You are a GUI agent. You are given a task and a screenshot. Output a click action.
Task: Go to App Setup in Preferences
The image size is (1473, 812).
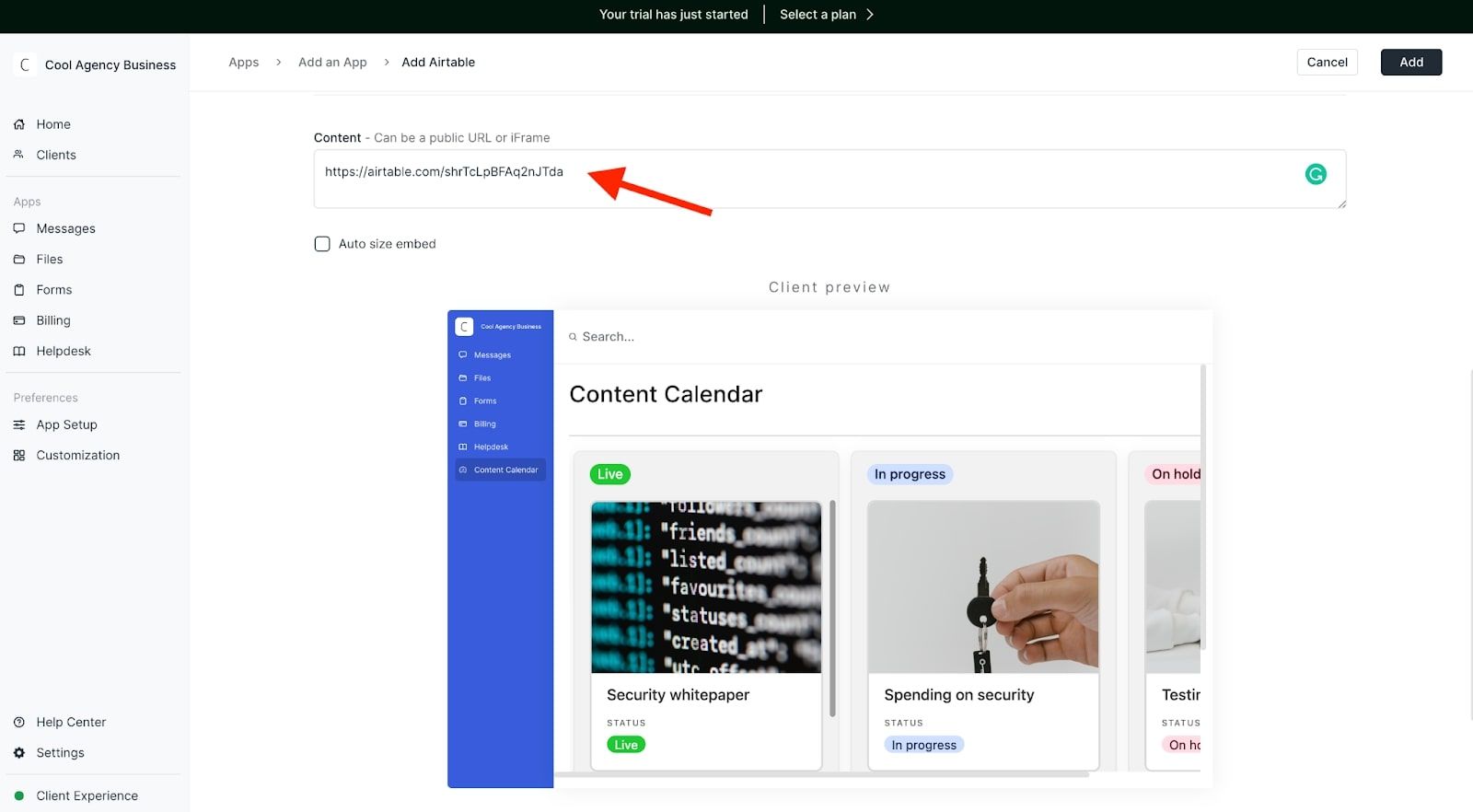[x=66, y=424]
